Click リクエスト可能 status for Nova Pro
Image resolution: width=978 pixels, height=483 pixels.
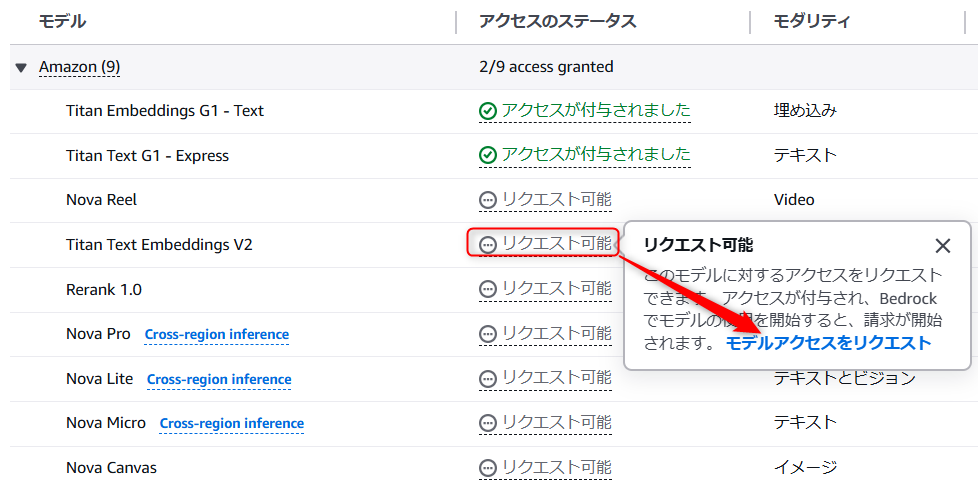(545, 334)
